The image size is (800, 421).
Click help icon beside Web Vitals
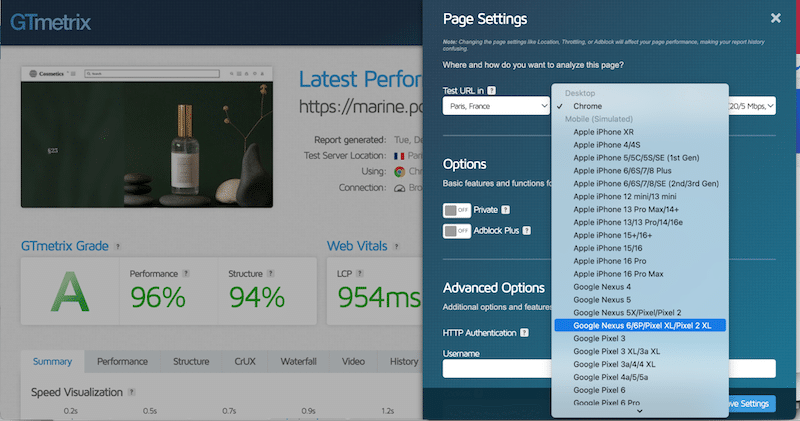(x=392, y=245)
